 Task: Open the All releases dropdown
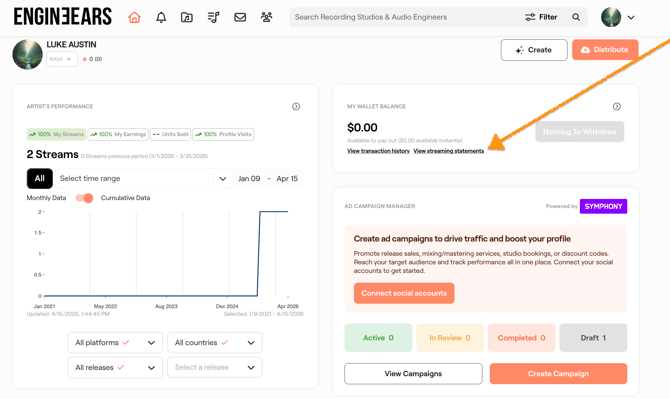[115, 367]
